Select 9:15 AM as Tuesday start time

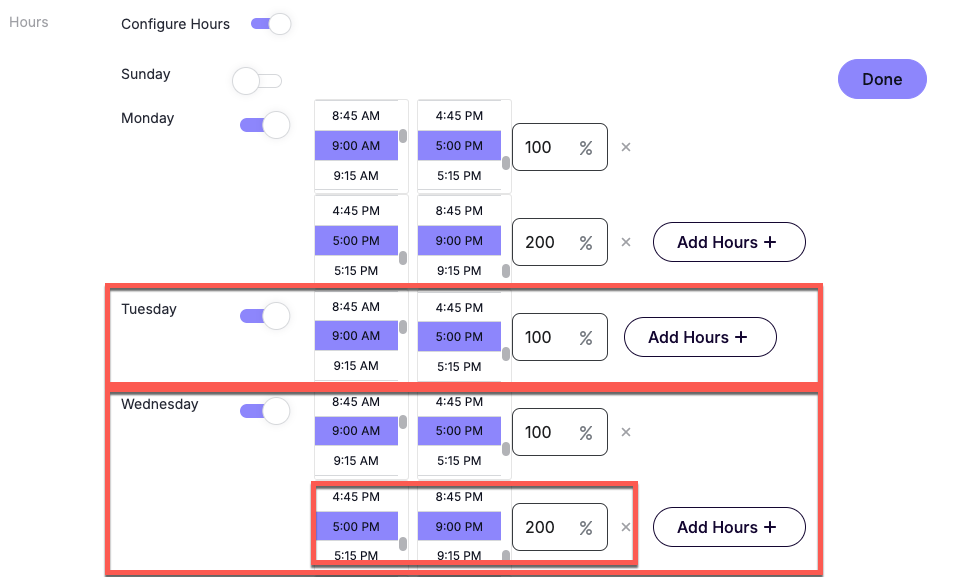[356, 366]
